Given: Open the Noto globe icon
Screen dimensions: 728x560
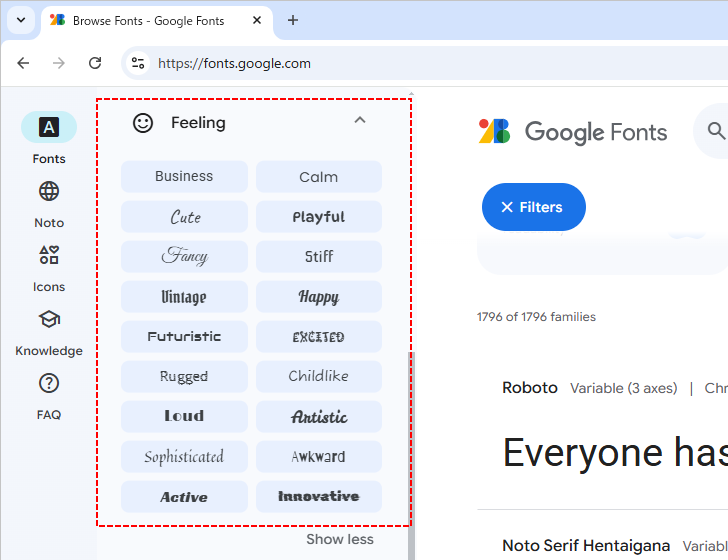Looking at the screenshot, I should [x=48, y=192].
